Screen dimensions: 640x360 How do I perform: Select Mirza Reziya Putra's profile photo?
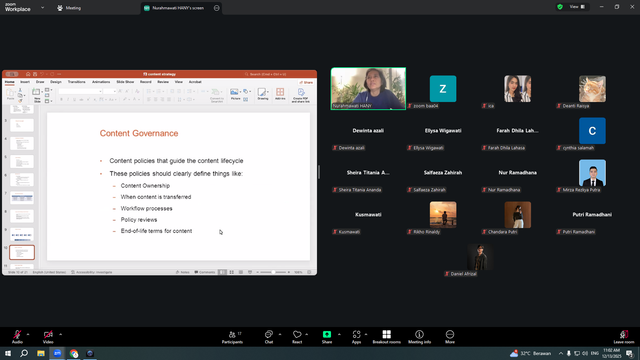point(592,173)
